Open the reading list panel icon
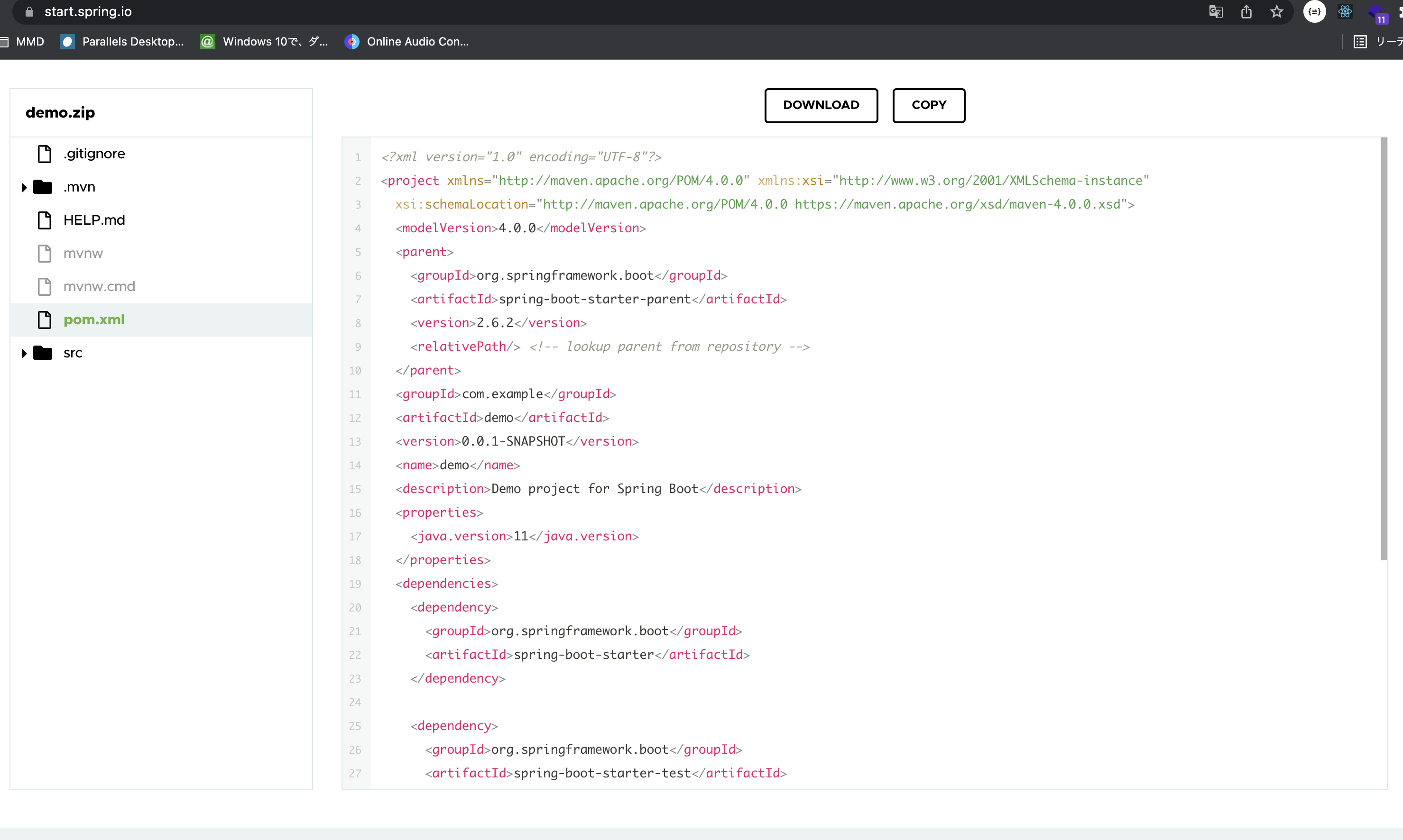 pyautogui.click(x=1360, y=41)
